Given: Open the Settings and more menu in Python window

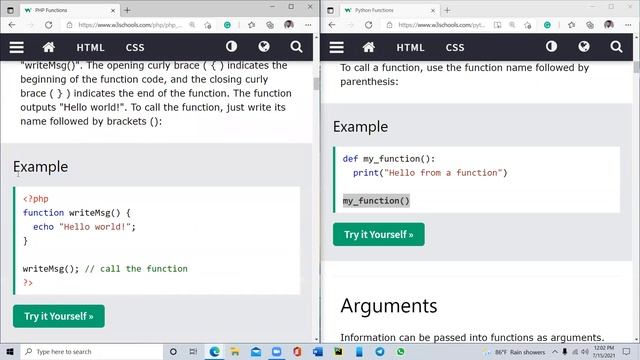Looking at the screenshot, I should 628,25.
